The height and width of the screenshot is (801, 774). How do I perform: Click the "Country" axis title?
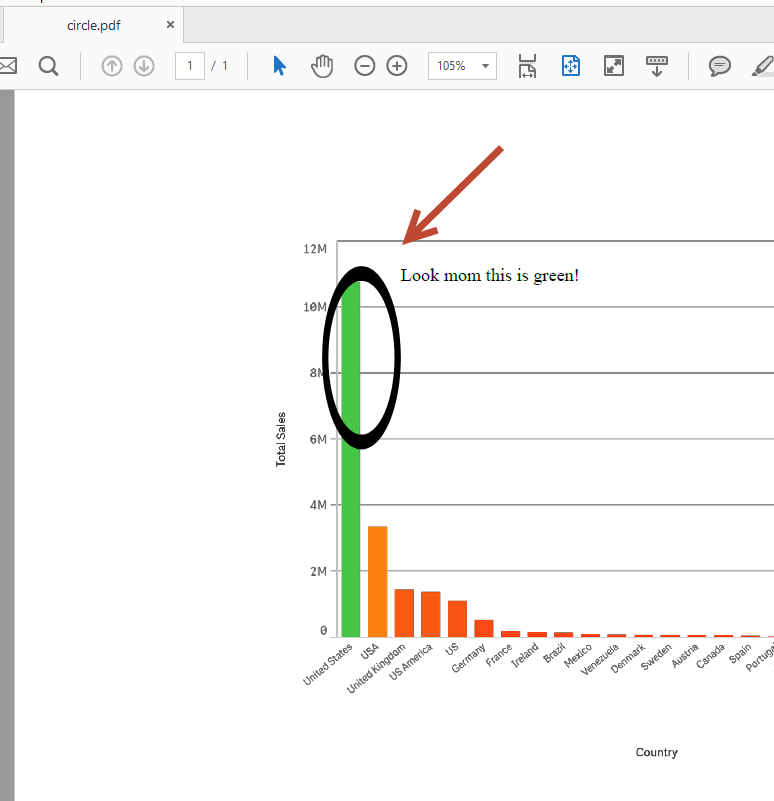coord(656,752)
